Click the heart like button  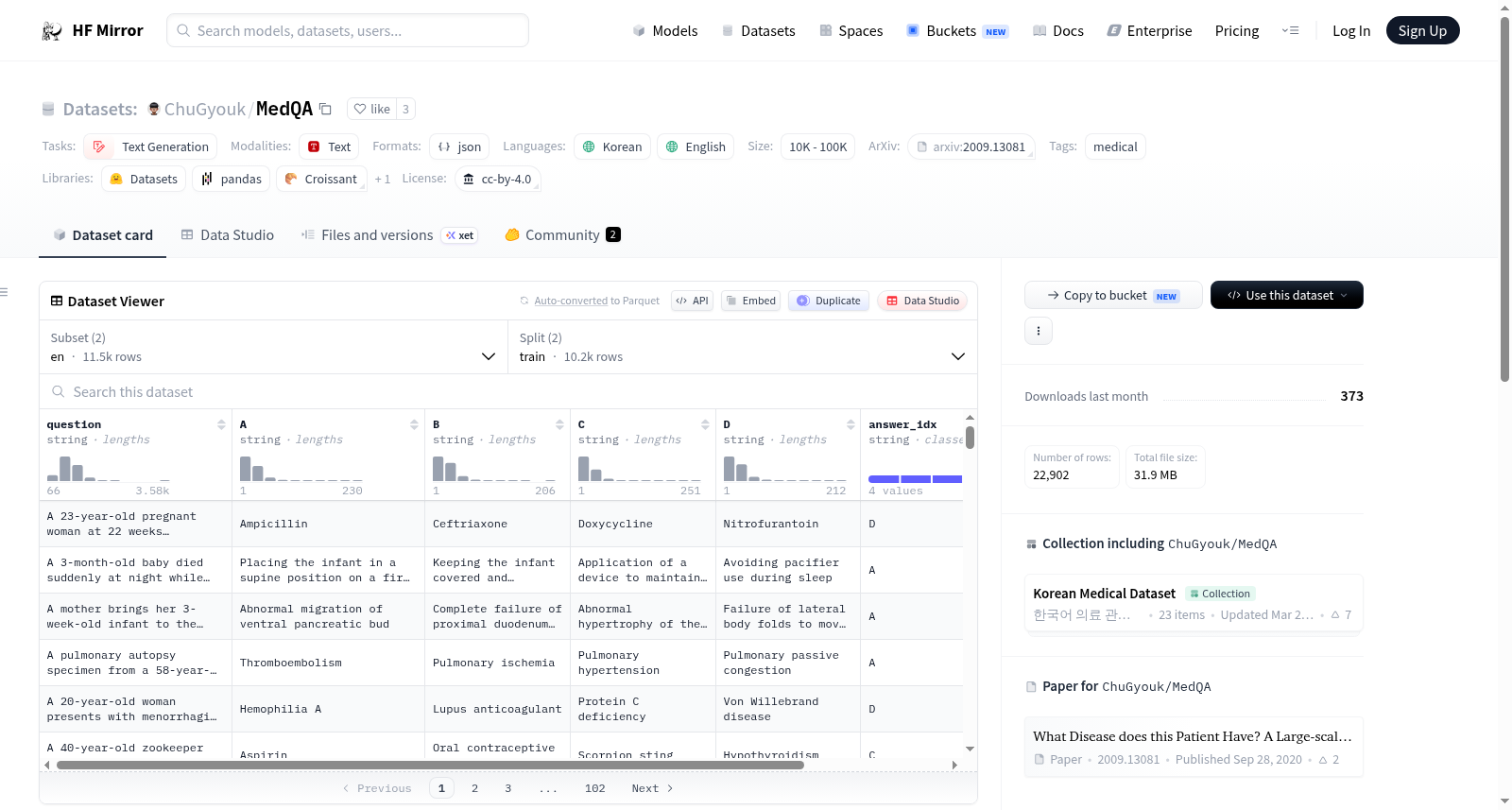[371, 109]
